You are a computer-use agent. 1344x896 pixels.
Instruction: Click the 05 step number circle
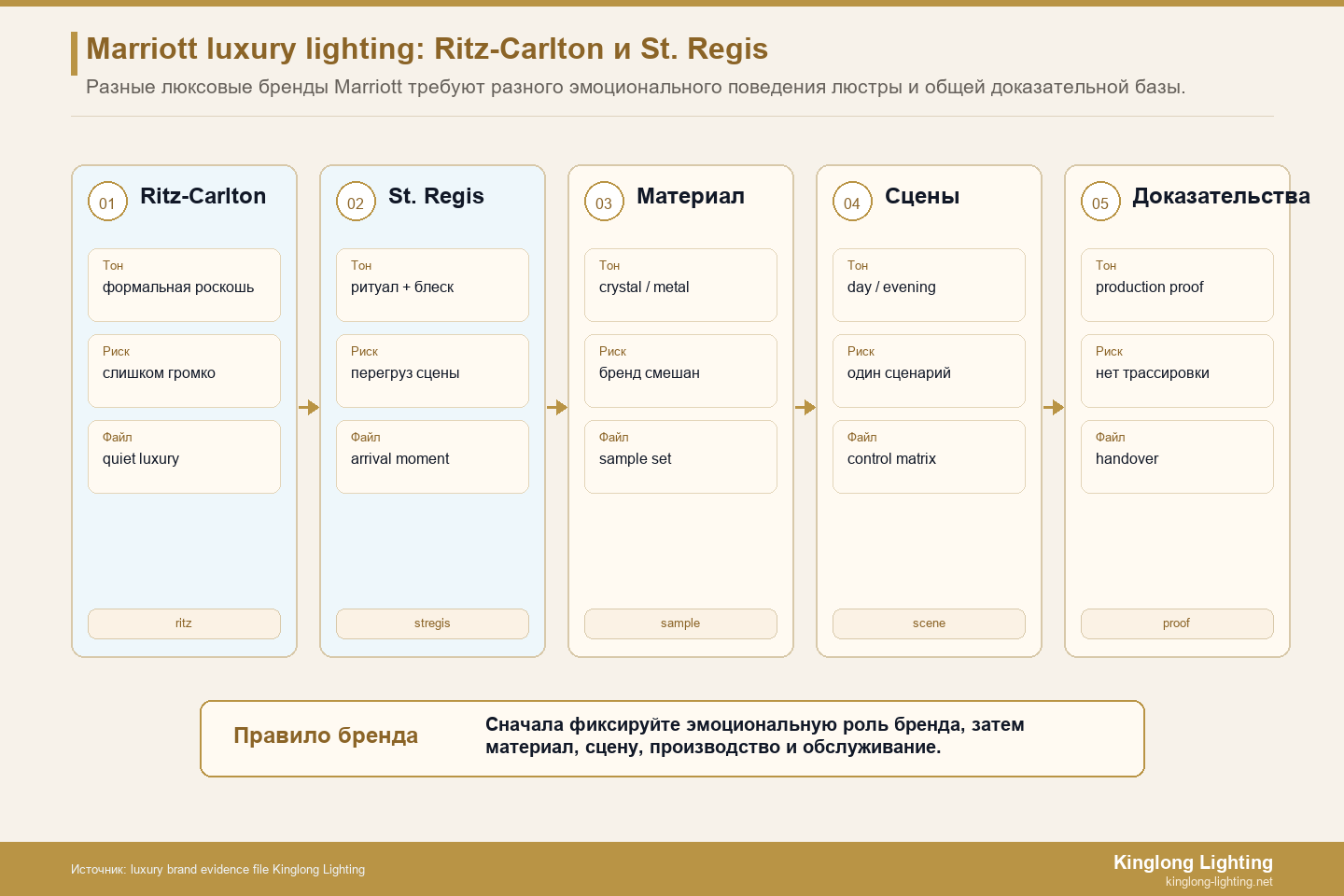coord(1100,202)
